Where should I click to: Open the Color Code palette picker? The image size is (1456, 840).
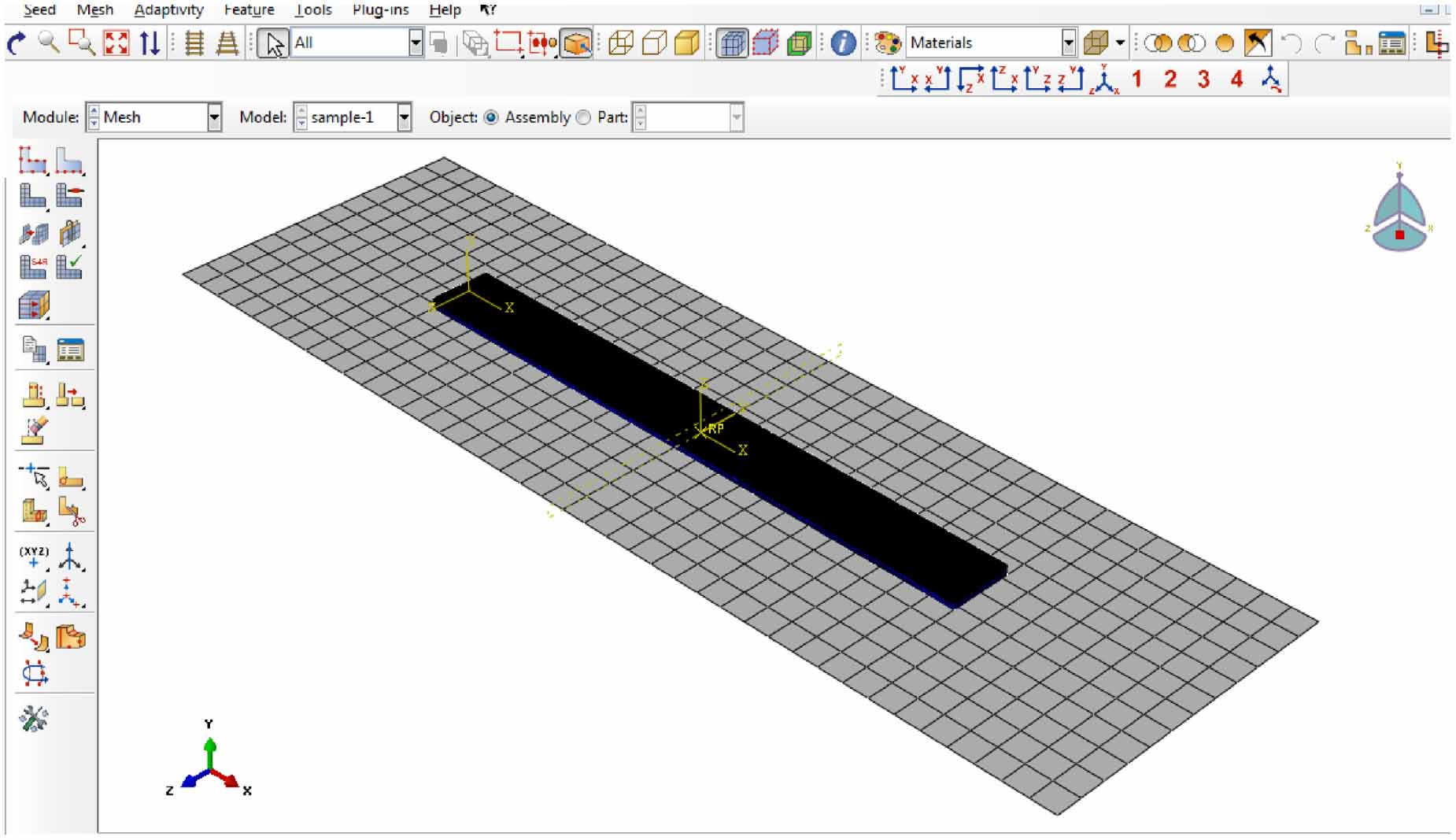pyautogui.click(x=886, y=43)
